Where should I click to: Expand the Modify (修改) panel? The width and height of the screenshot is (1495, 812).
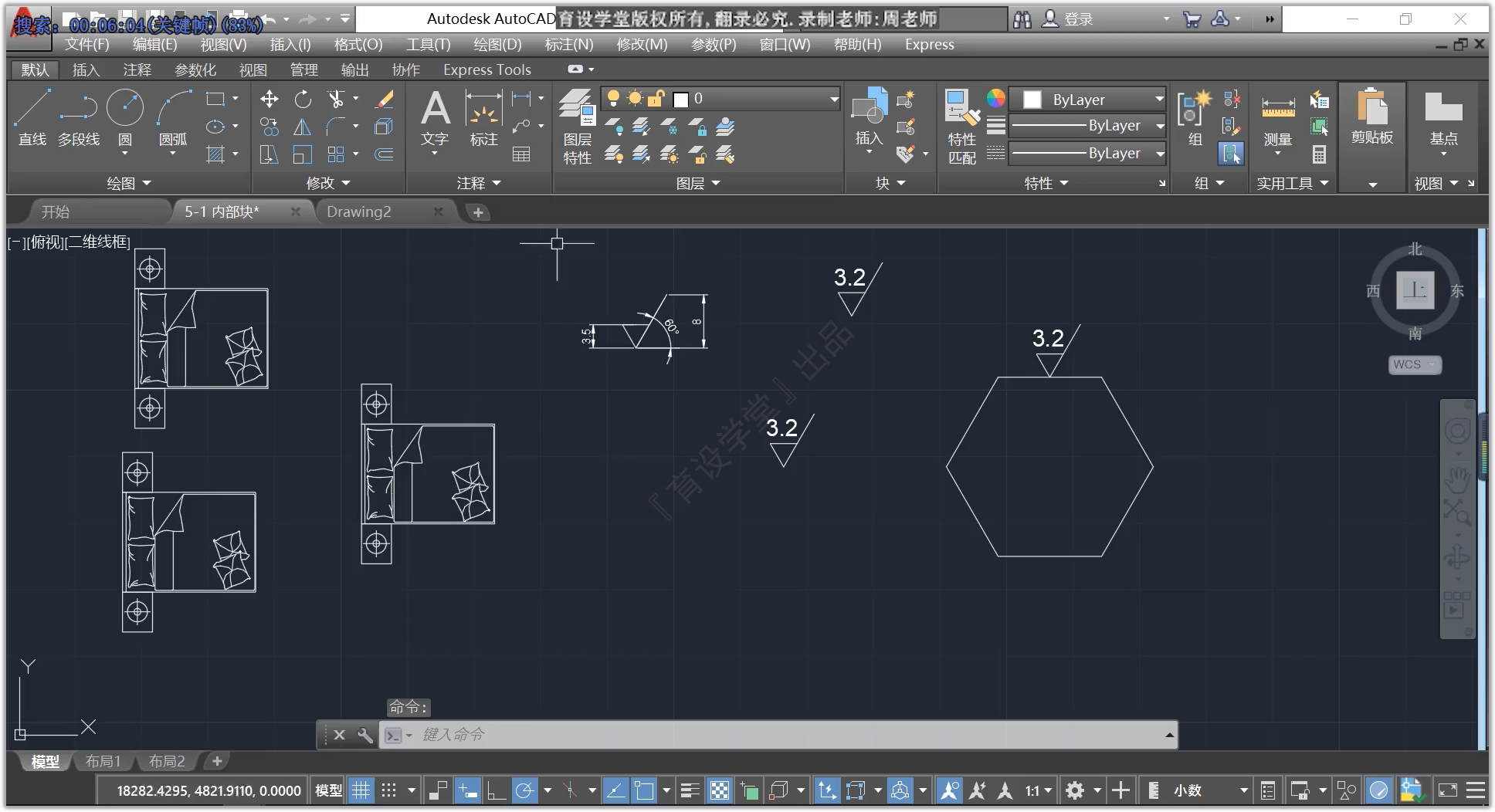click(328, 183)
